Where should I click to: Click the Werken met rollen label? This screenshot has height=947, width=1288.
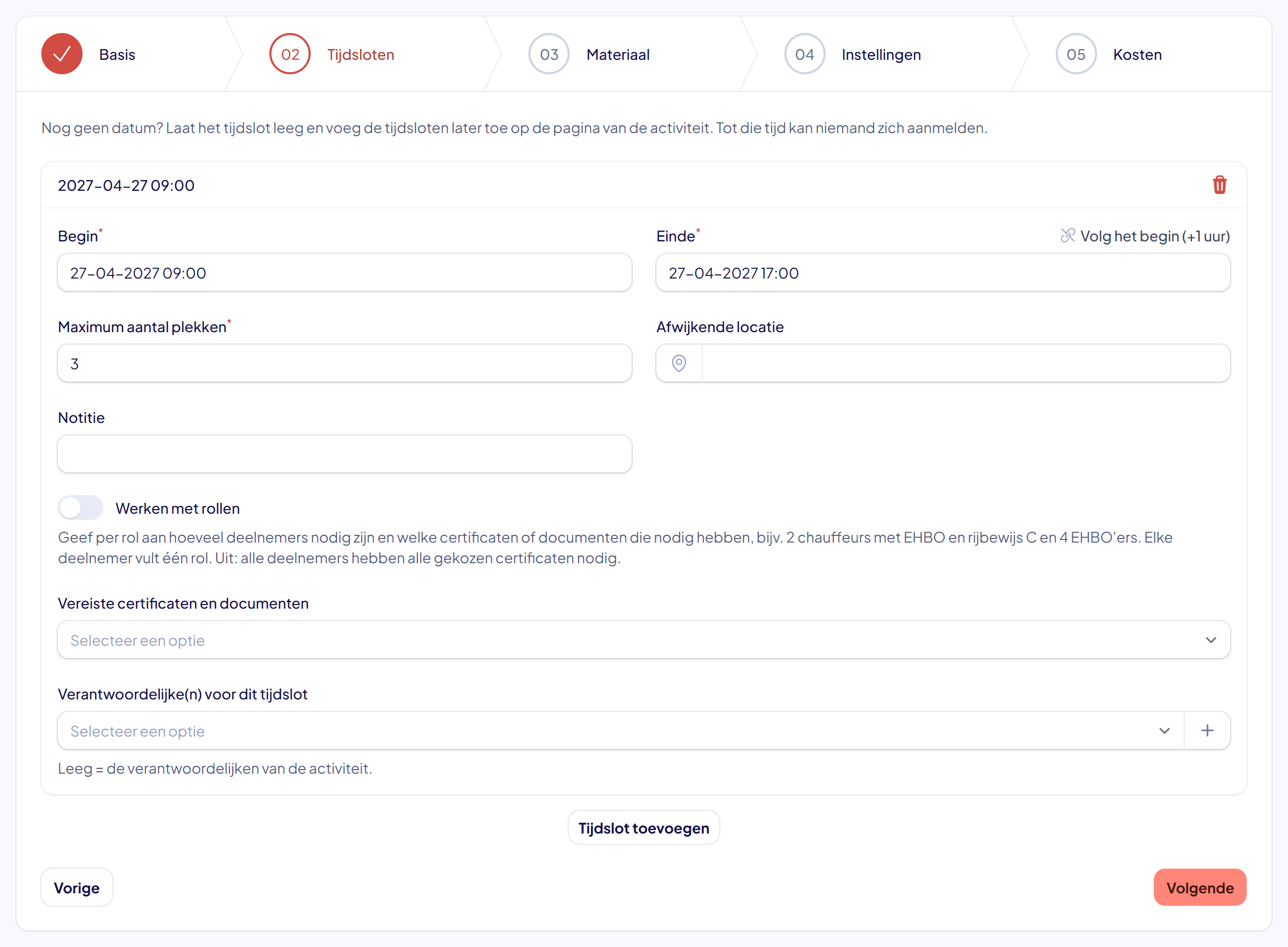click(x=178, y=509)
